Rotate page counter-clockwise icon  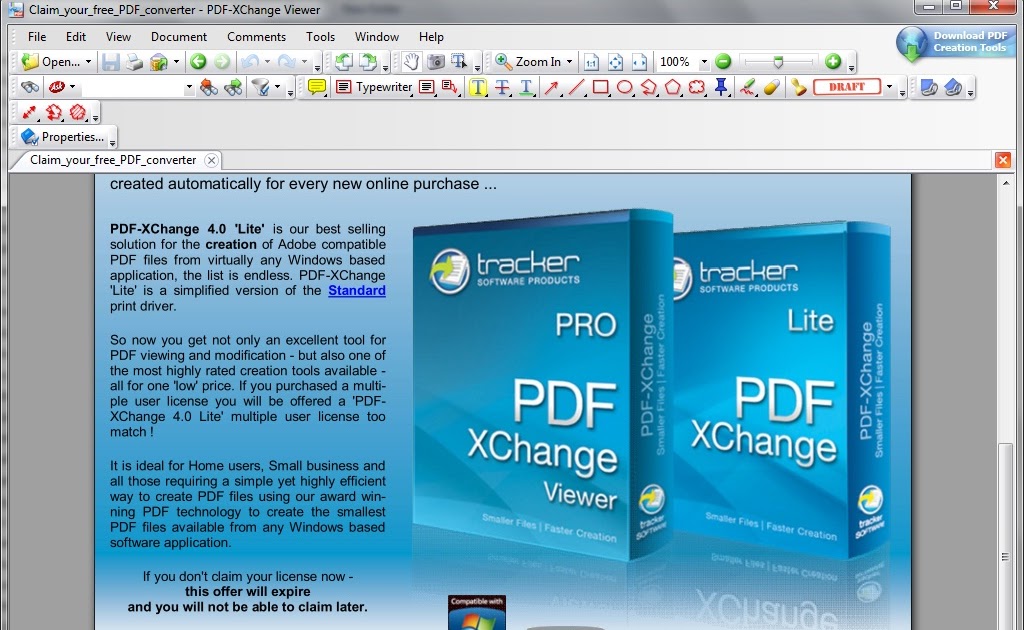point(344,61)
